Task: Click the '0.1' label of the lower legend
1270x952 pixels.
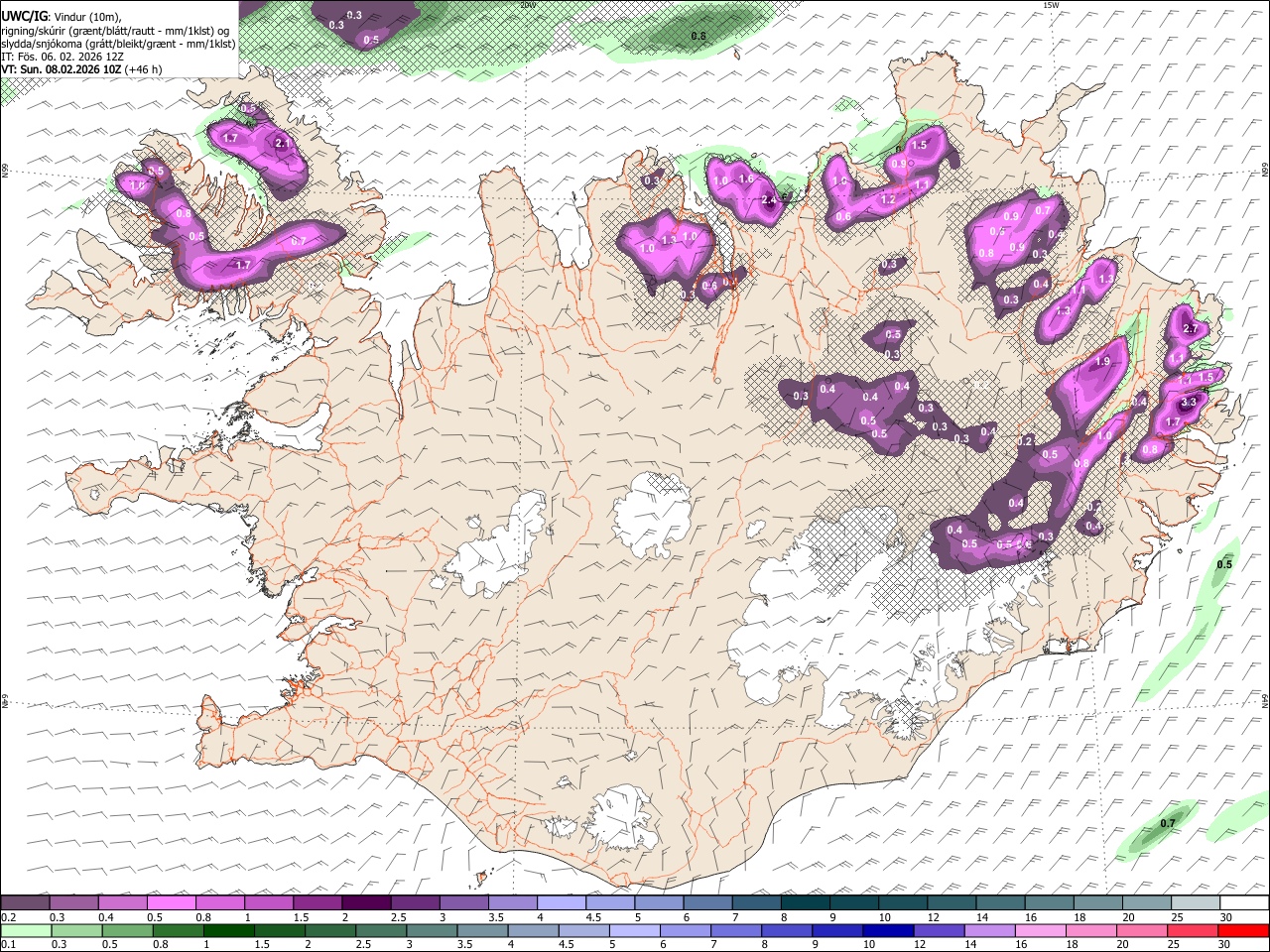Action: [x=8, y=944]
